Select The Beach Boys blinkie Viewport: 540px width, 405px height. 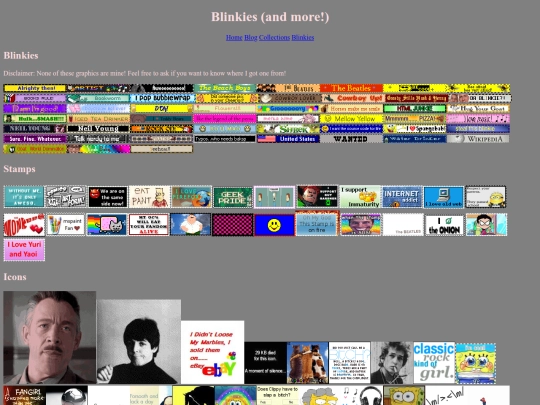pos(225,88)
